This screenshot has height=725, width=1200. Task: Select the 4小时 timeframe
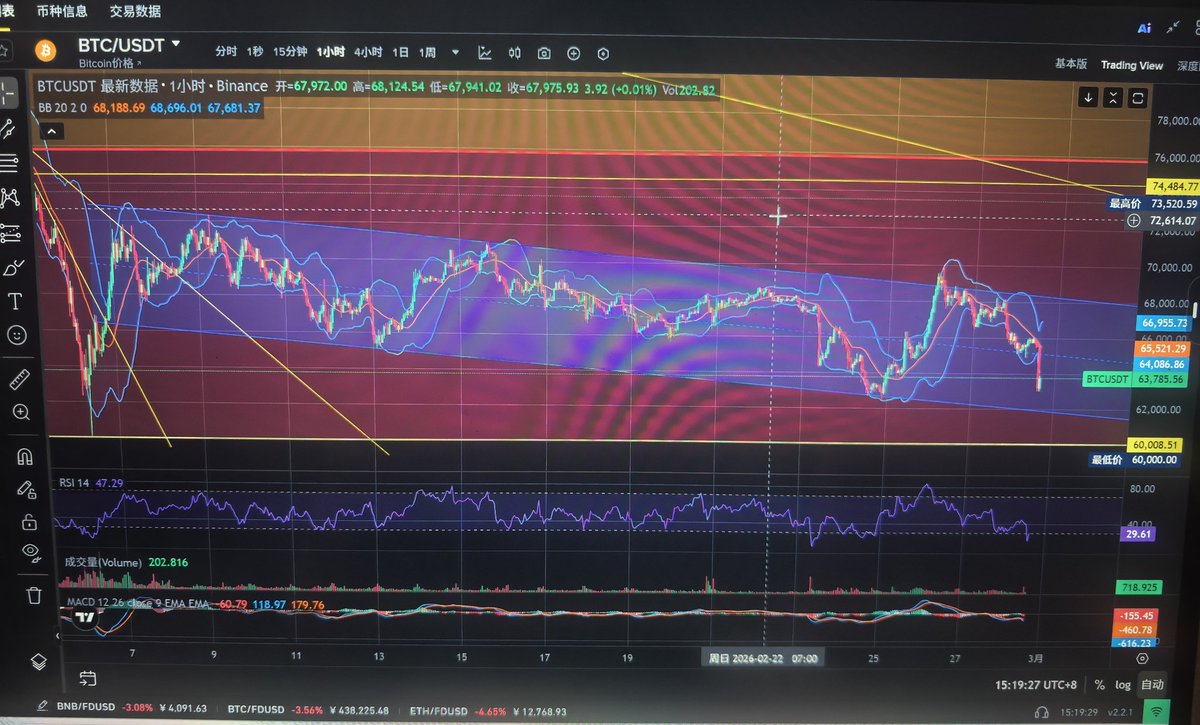pyautogui.click(x=368, y=52)
